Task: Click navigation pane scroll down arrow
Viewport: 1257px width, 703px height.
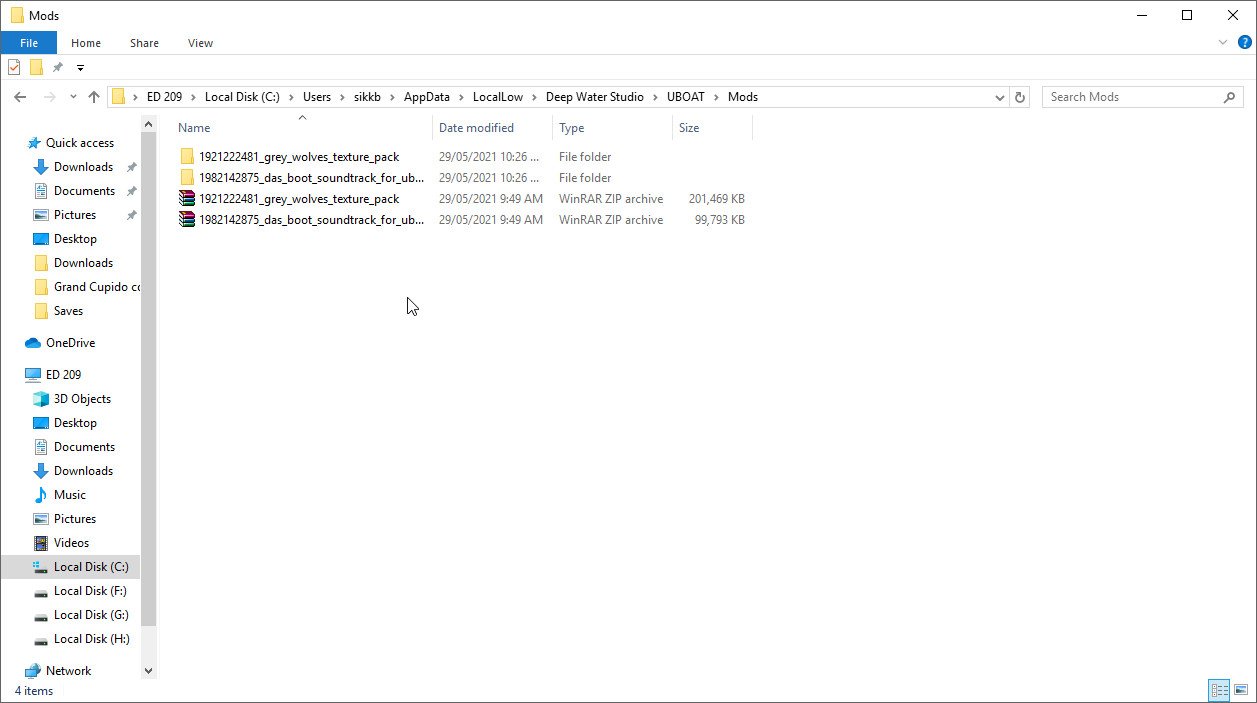Action: (149, 671)
